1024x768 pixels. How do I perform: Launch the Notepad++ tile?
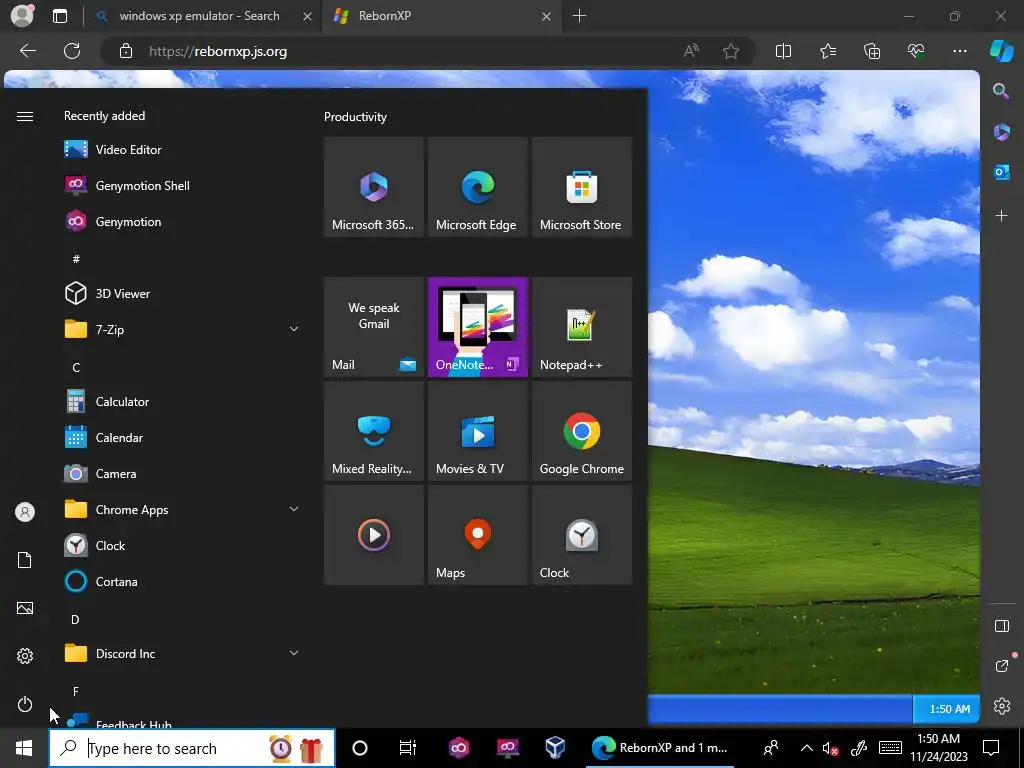click(582, 327)
